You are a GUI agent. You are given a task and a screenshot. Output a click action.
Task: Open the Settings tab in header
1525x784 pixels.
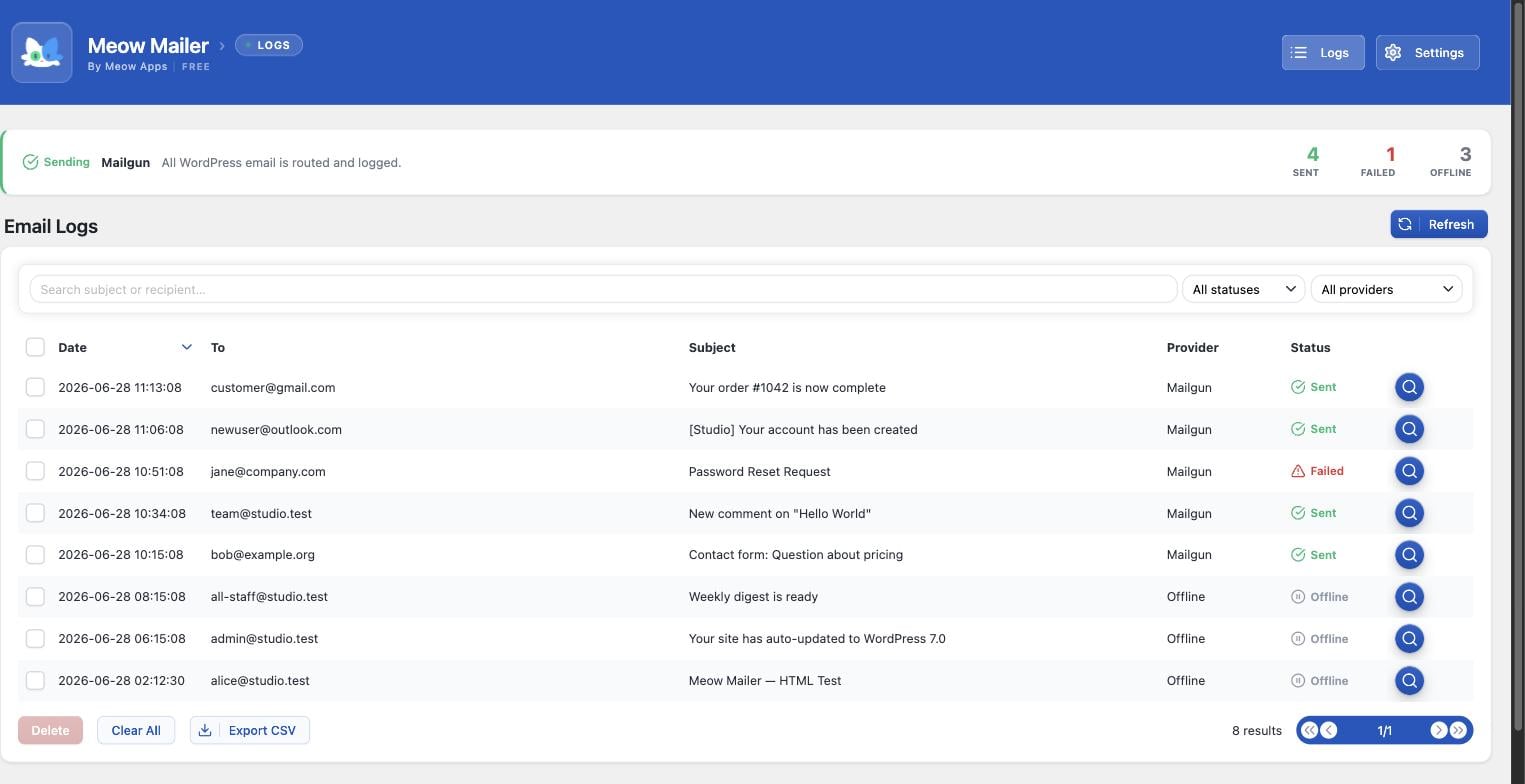coord(1427,53)
